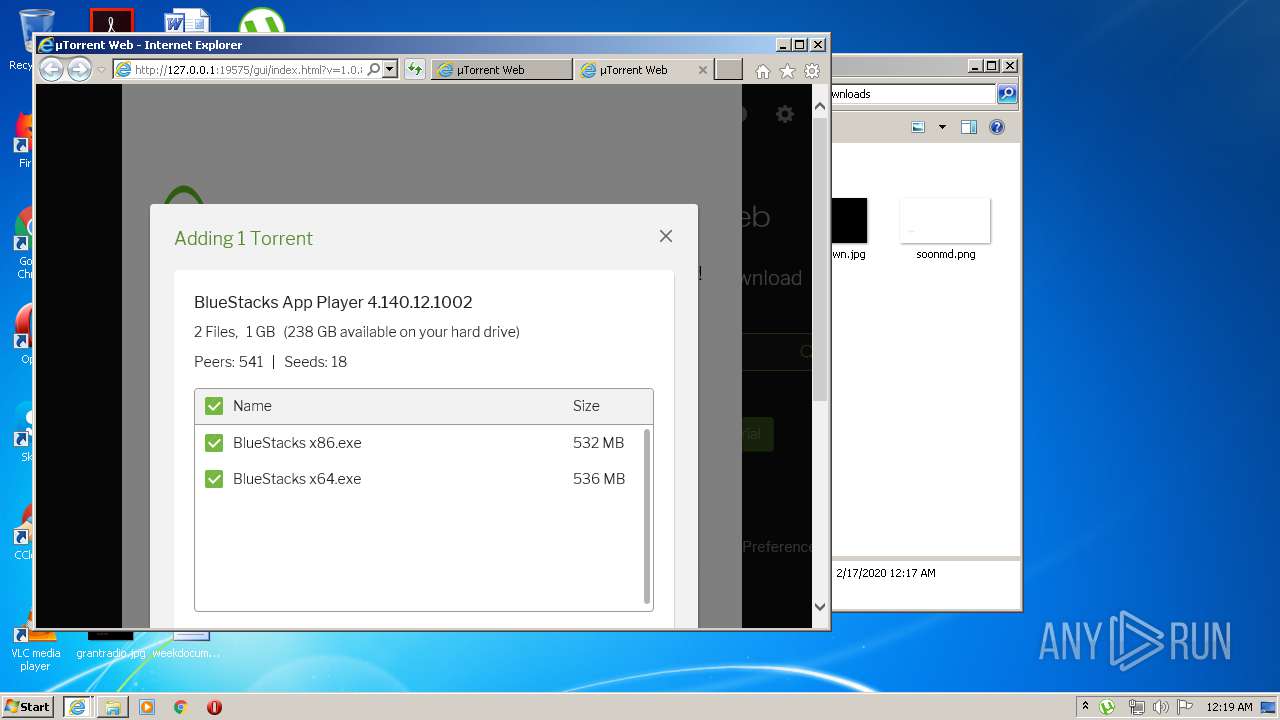Open the red Opera taskbar icon
The width and height of the screenshot is (1280, 720).
pos(214,706)
